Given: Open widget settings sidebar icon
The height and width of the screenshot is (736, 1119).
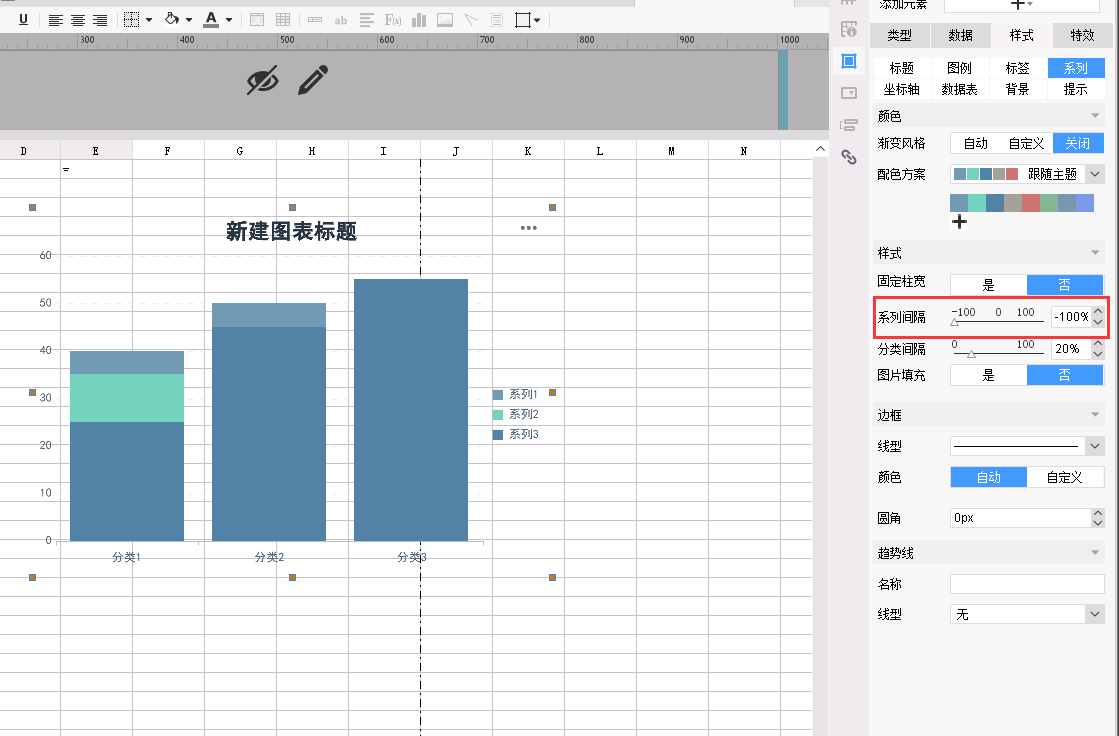Looking at the screenshot, I should (849, 93).
